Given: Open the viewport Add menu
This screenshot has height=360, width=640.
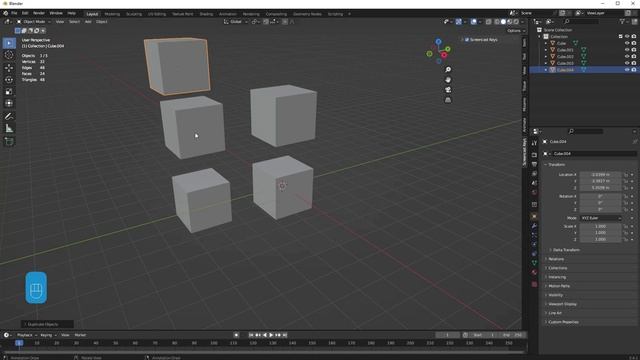Looking at the screenshot, I should coord(88,22).
